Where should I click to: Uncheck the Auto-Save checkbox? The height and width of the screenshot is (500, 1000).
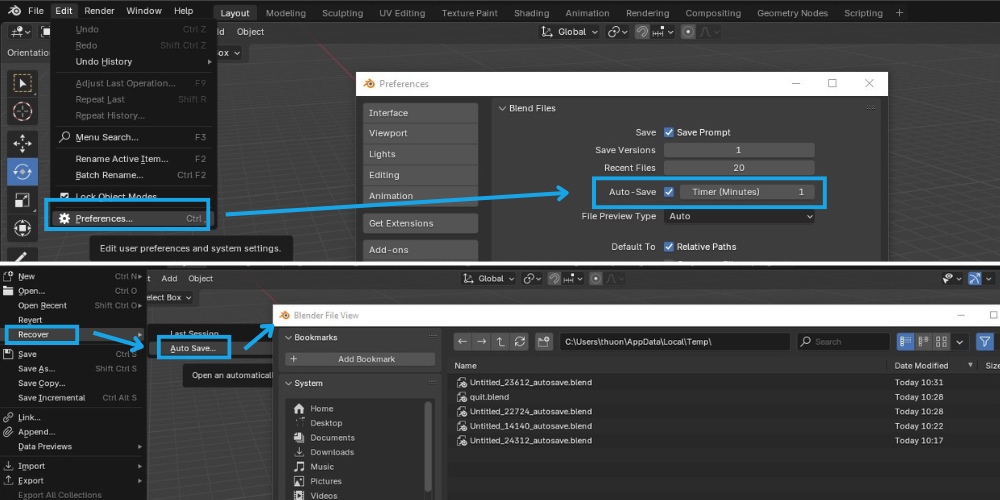(669, 191)
